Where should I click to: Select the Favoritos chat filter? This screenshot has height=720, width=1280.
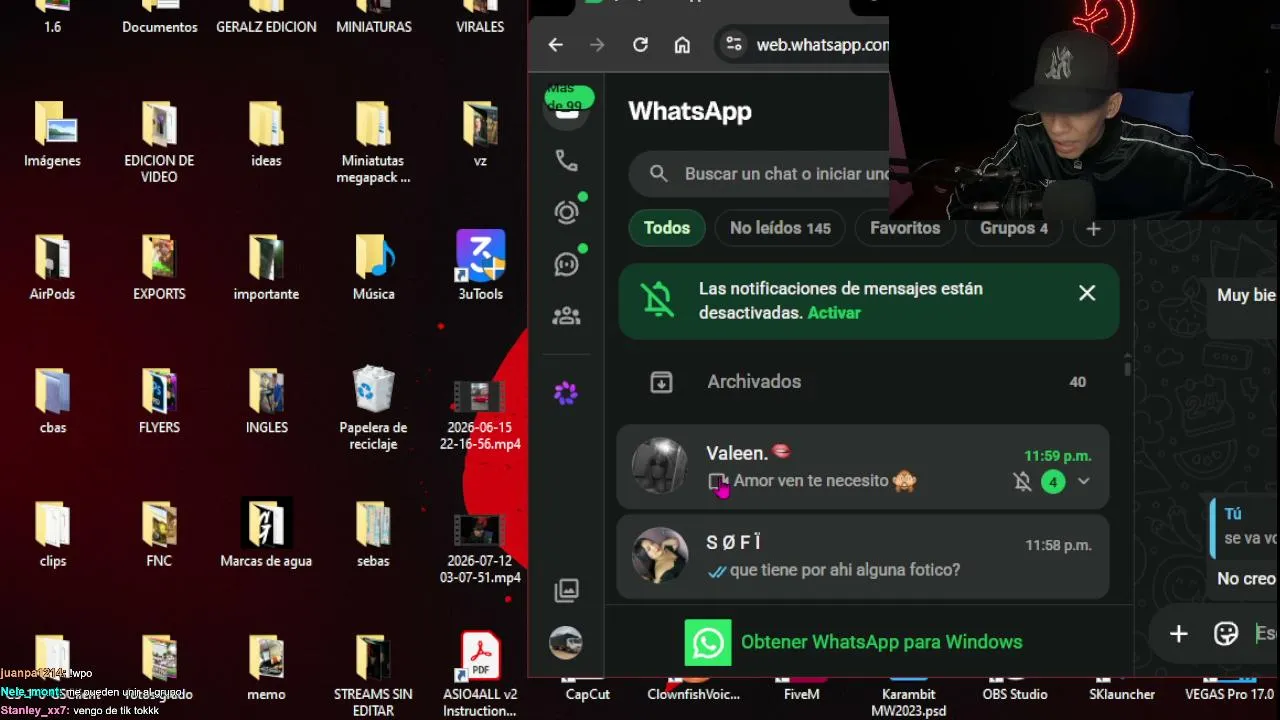[905, 228]
